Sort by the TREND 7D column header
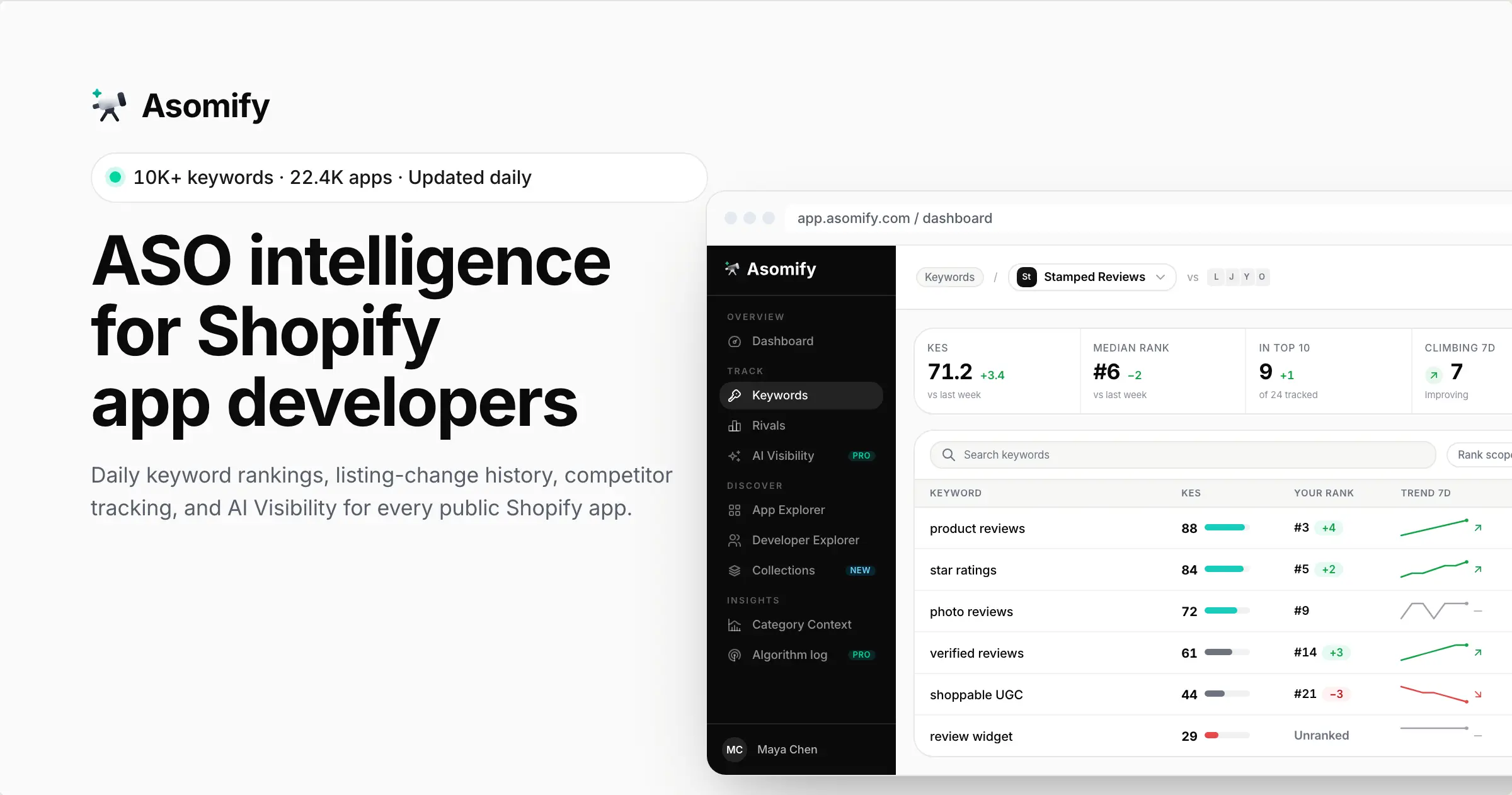Viewport: 1512px width, 795px height. (1426, 493)
